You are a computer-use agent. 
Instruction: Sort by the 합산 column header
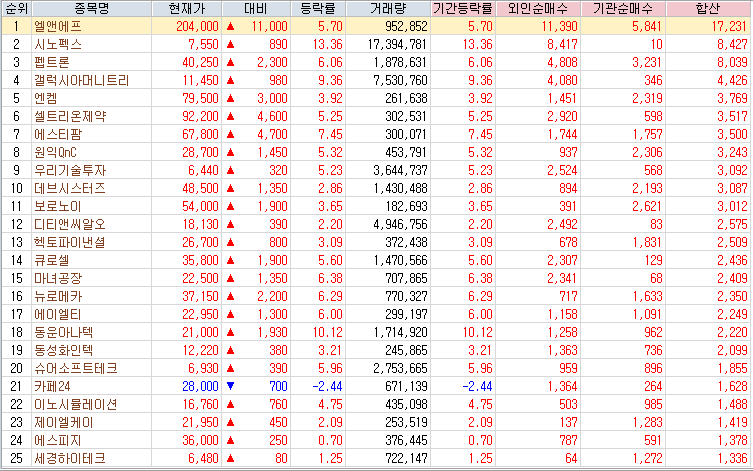pos(708,8)
